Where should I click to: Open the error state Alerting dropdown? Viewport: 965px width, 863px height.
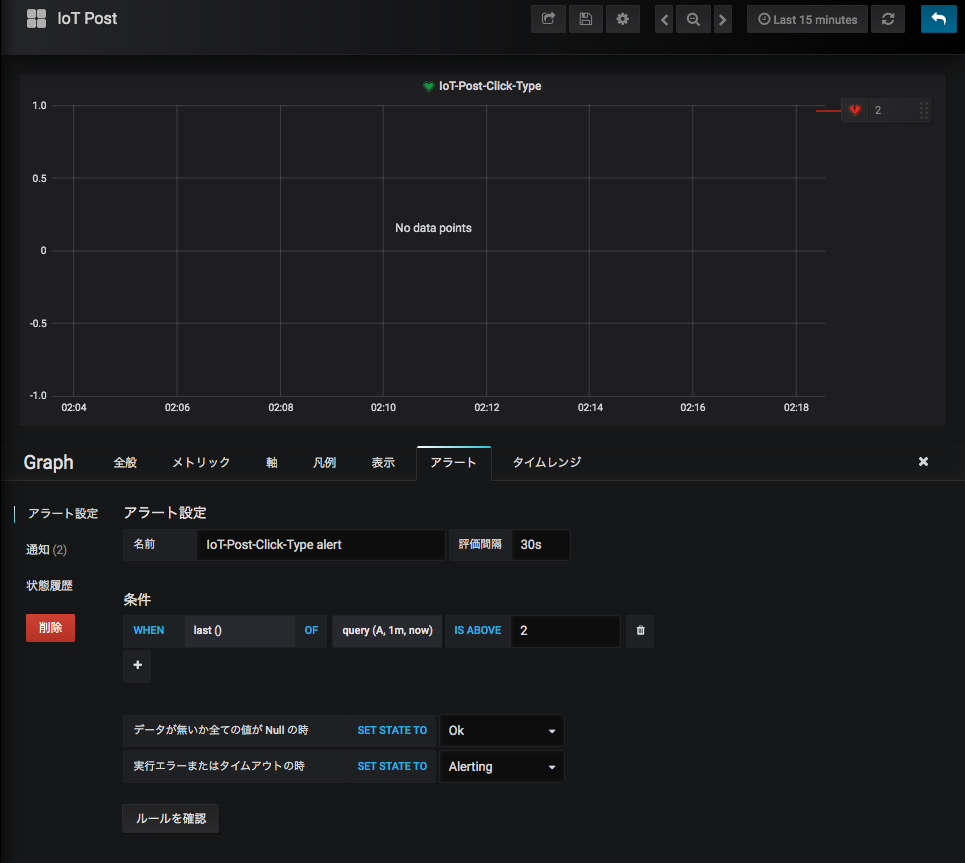point(502,766)
